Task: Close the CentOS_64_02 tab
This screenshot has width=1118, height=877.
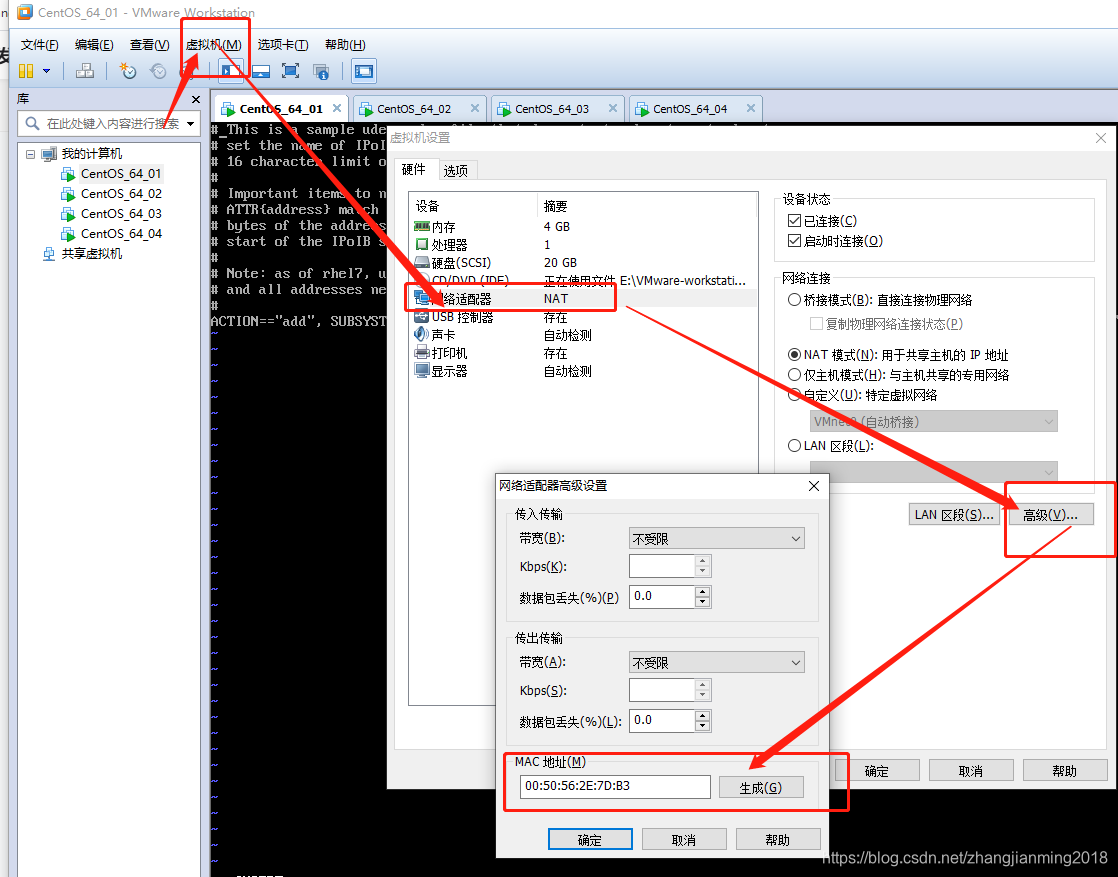Action: [475, 108]
